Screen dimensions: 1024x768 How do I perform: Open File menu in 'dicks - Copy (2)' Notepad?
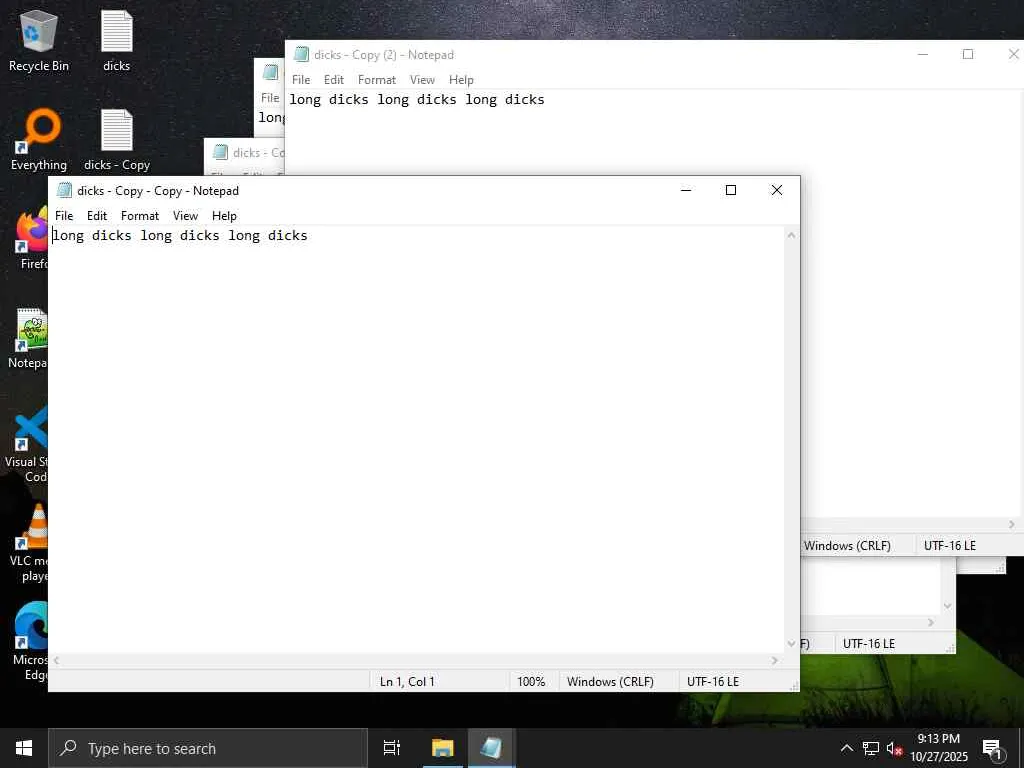[x=301, y=80]
